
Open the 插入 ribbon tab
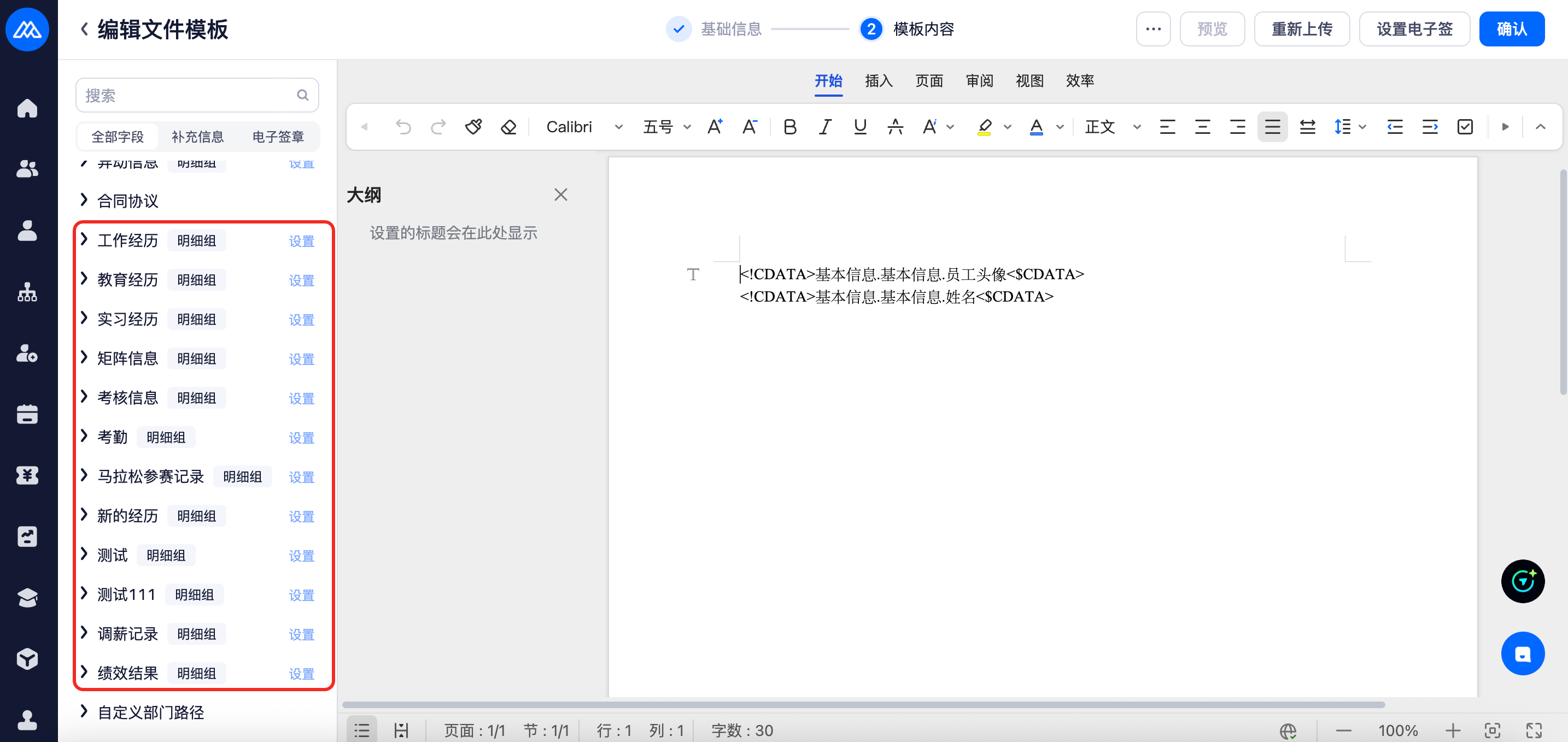(x=879, y=81)
